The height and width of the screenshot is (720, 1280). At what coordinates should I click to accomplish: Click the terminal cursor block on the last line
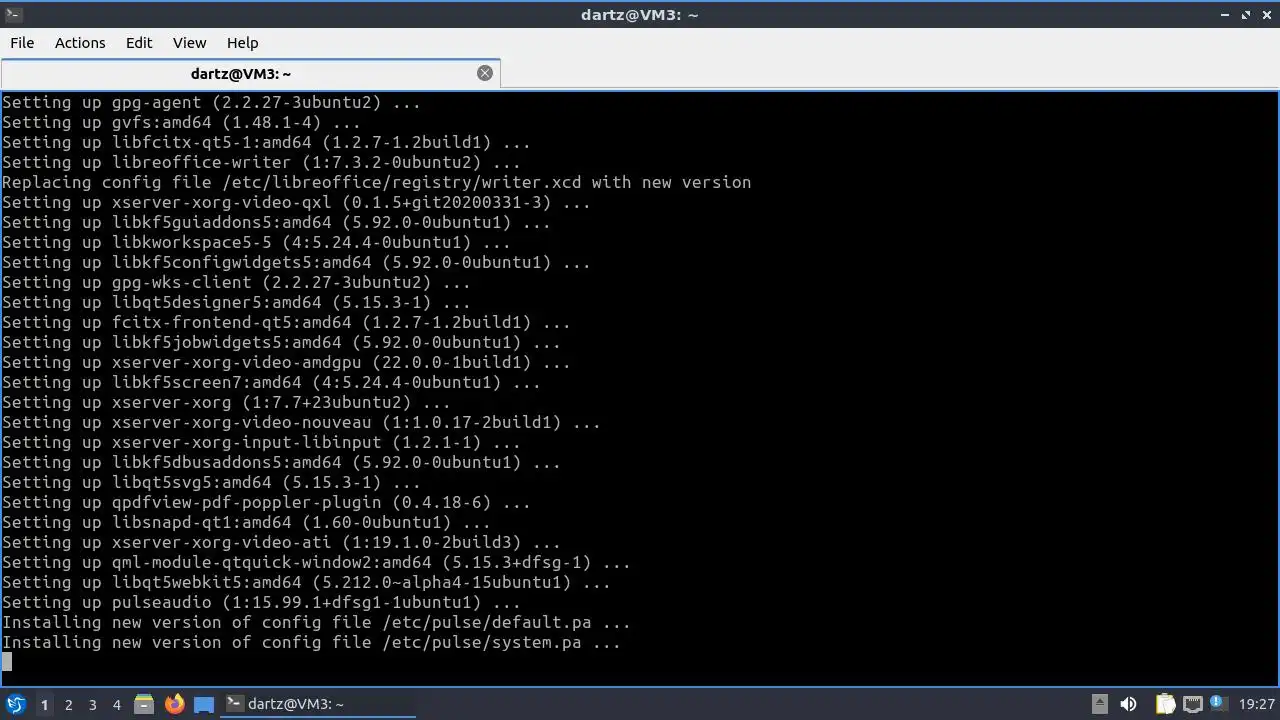pos(7,661)
